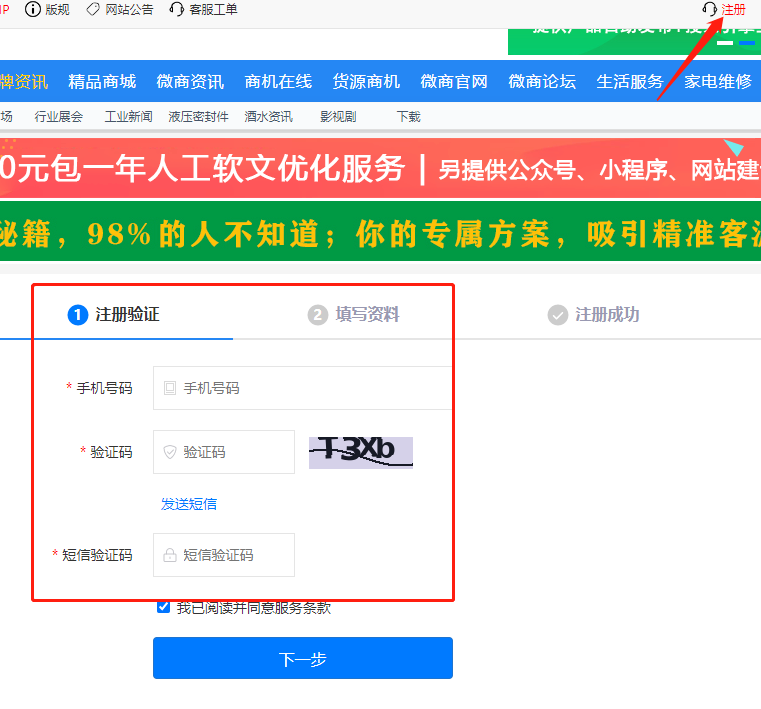Open the 网站公告 link

click(x=129, y=10)
